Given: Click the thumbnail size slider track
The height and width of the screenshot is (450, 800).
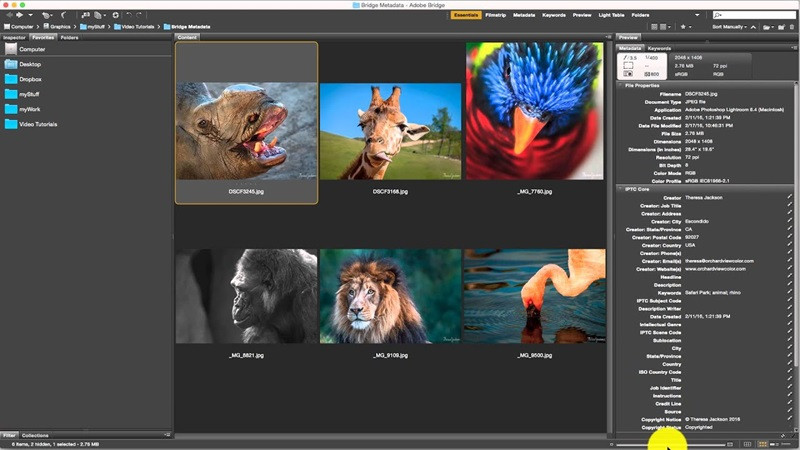Looking at the screenshot, I should point(671,444).
